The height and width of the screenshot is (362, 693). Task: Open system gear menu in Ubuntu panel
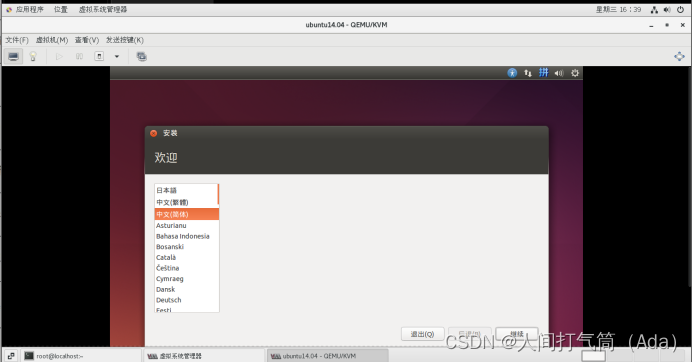click(x=575, y=73)
